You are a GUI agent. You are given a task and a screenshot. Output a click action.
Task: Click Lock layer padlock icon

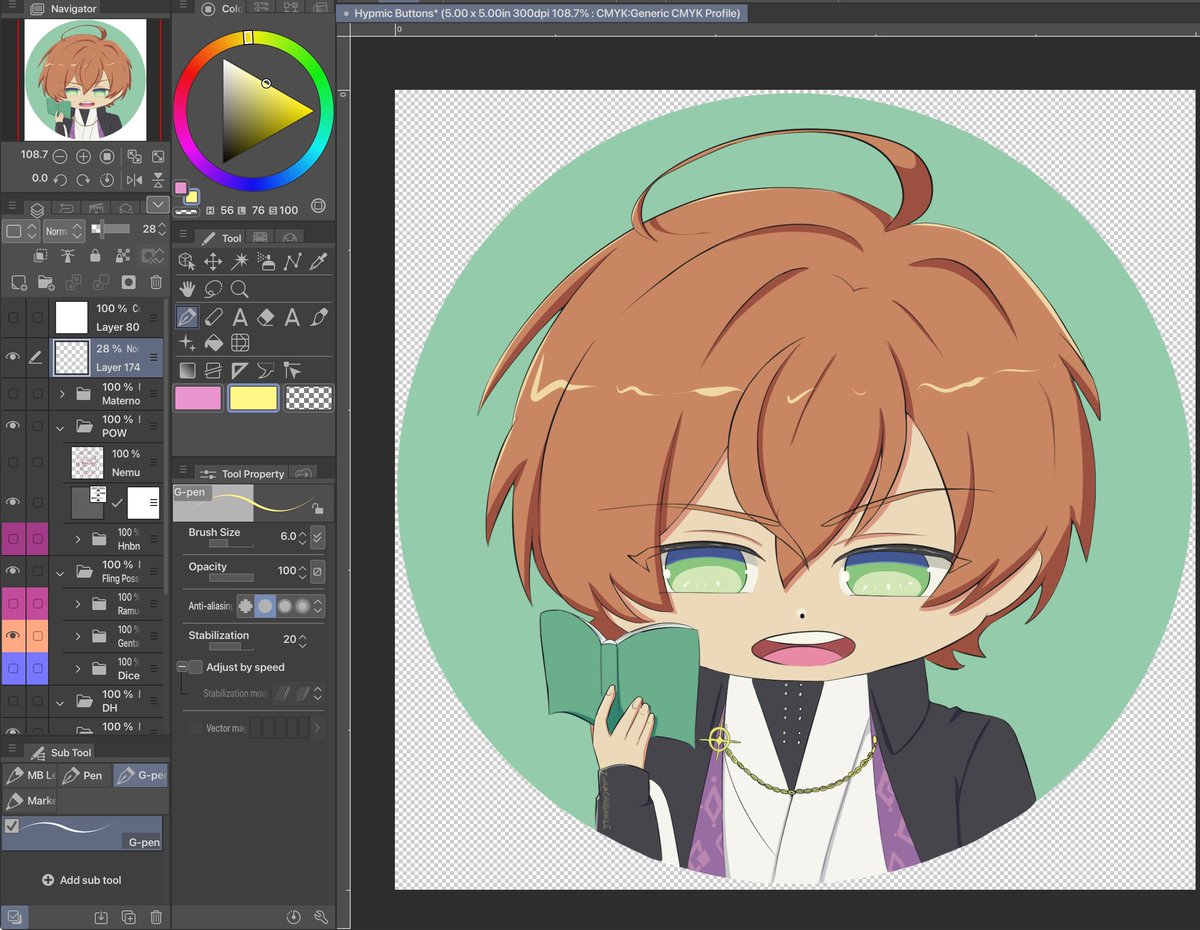(x=95, y=256)
